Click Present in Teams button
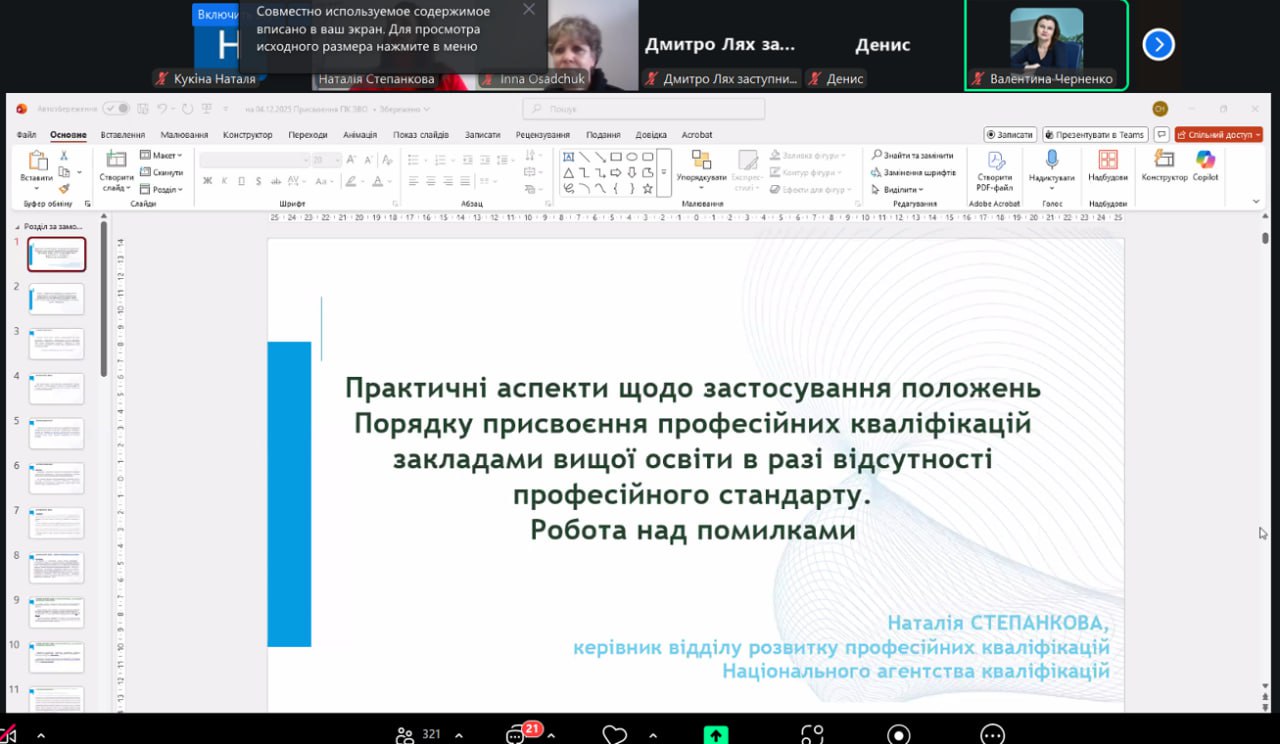Viewport: 1280px width, 744px height. [1095, 135]
